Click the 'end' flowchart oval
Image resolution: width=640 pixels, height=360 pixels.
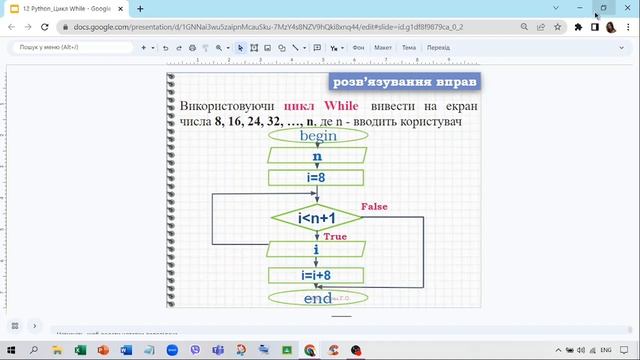(318, 298)
